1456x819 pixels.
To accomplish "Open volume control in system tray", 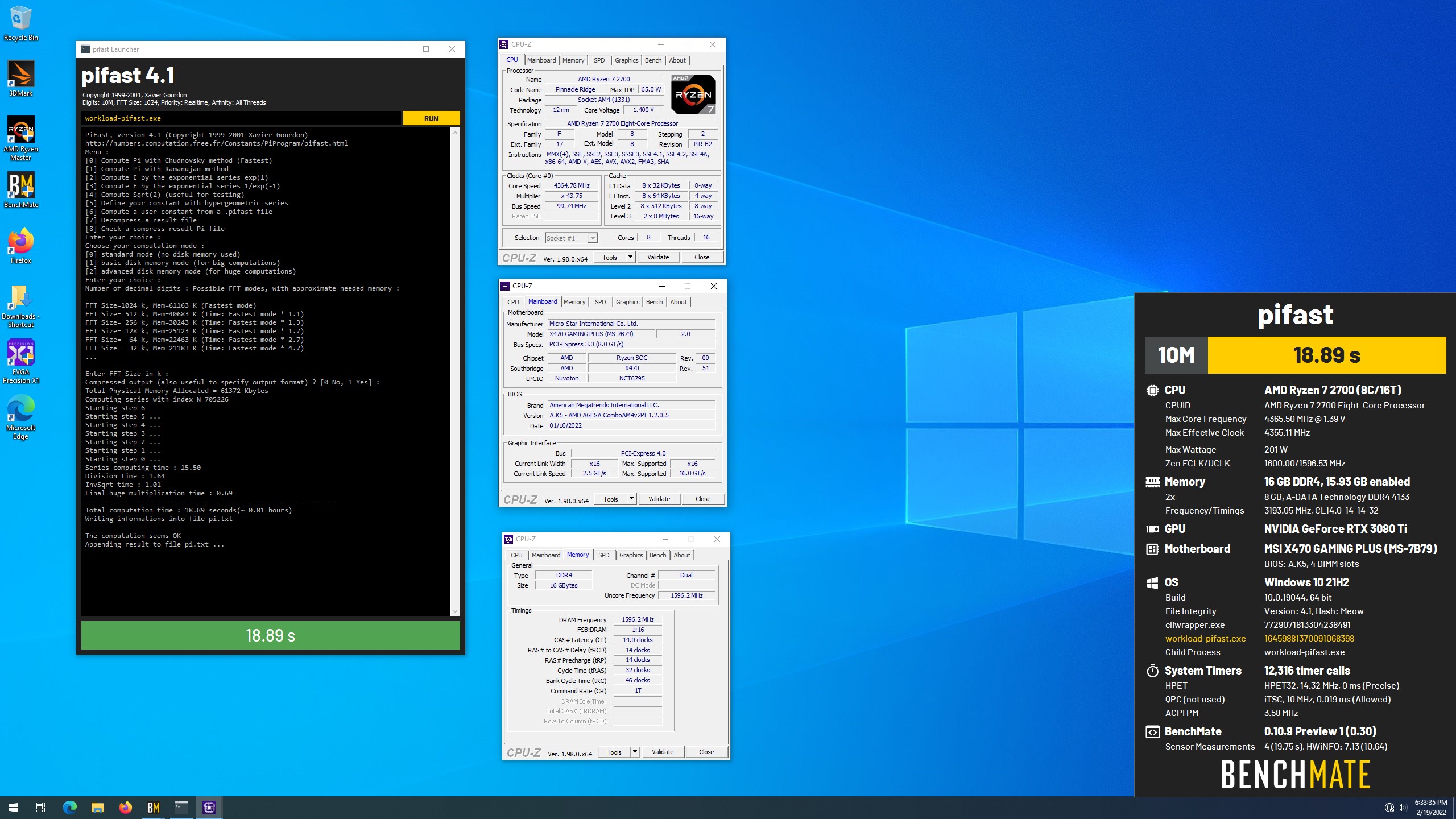I will pos(1403,808).
